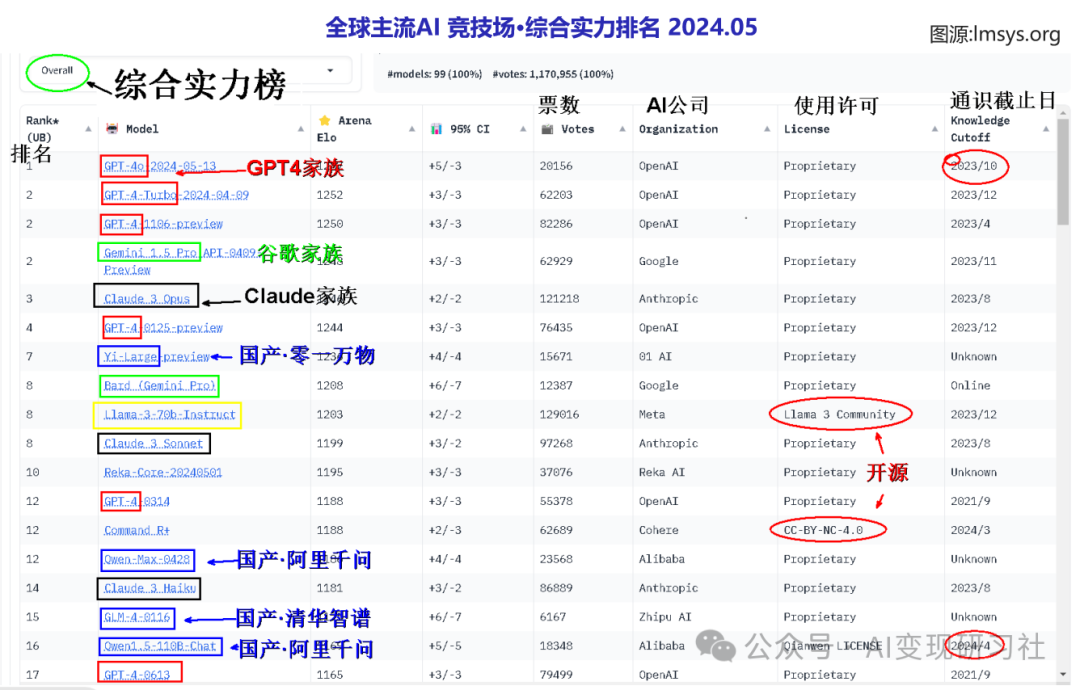This screenshot has height=690, width=1080.
Task: Click the ballot icon beside Votes header
Action: (x=547, y=129)
